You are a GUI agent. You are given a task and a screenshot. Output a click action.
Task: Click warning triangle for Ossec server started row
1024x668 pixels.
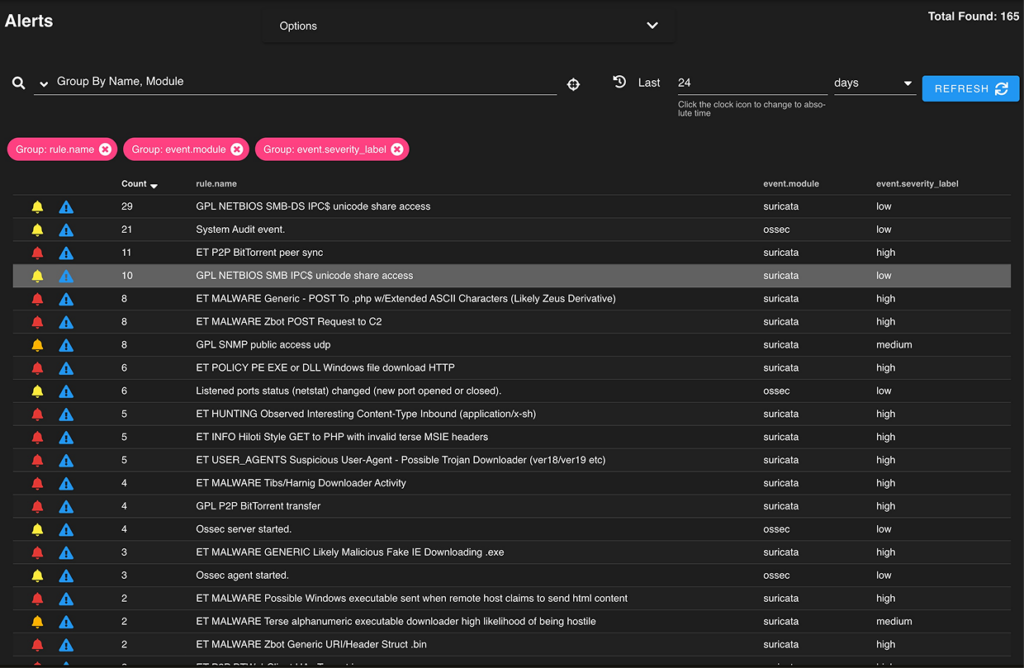click(66, 530)
